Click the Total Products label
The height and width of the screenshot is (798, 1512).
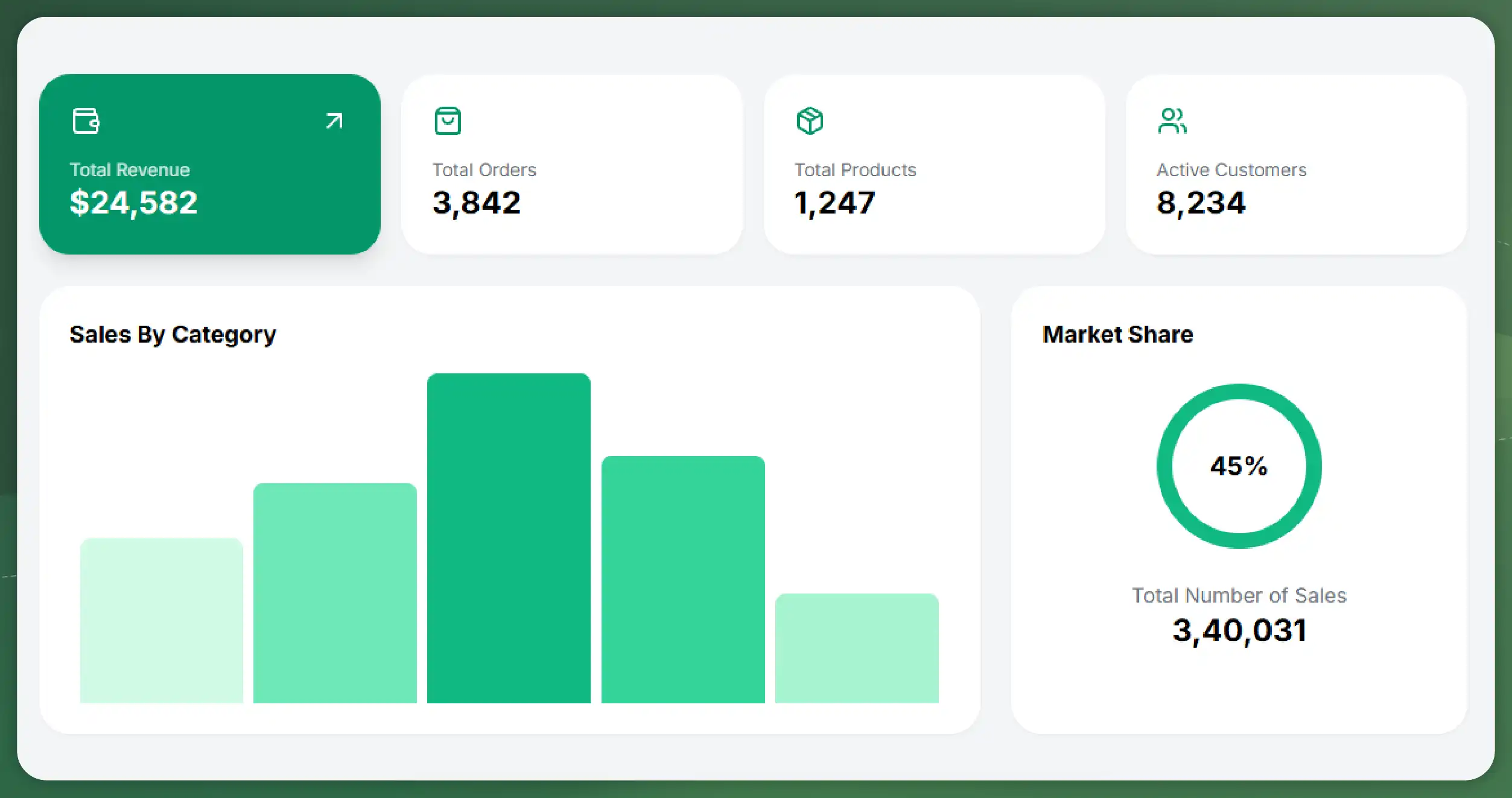click(855, 169)
